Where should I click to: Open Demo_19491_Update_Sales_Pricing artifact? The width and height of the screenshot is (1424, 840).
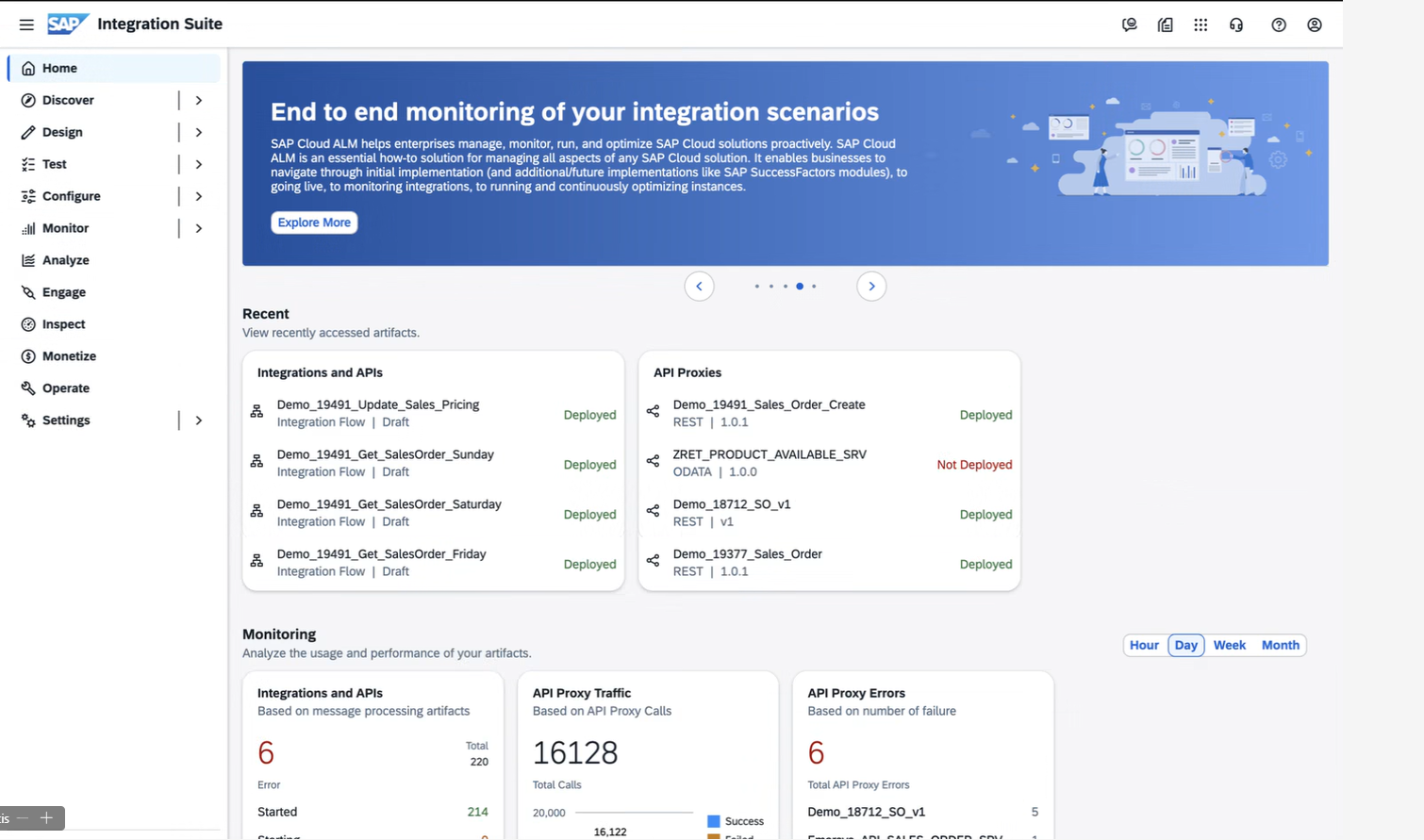click(x=378, y=404)
